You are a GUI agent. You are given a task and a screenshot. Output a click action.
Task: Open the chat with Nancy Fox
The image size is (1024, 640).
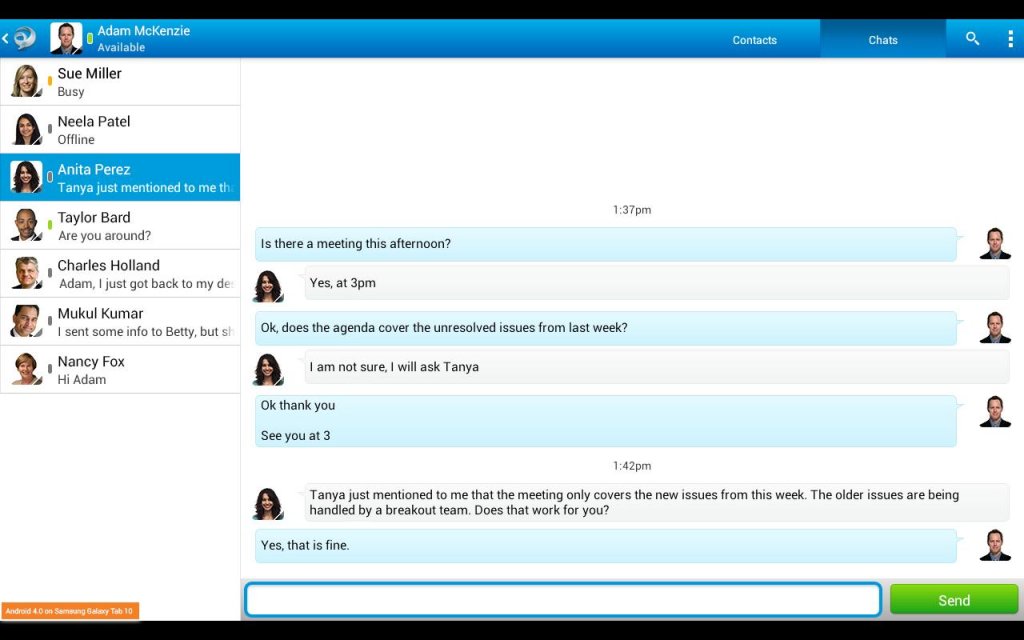pos(120,370)
